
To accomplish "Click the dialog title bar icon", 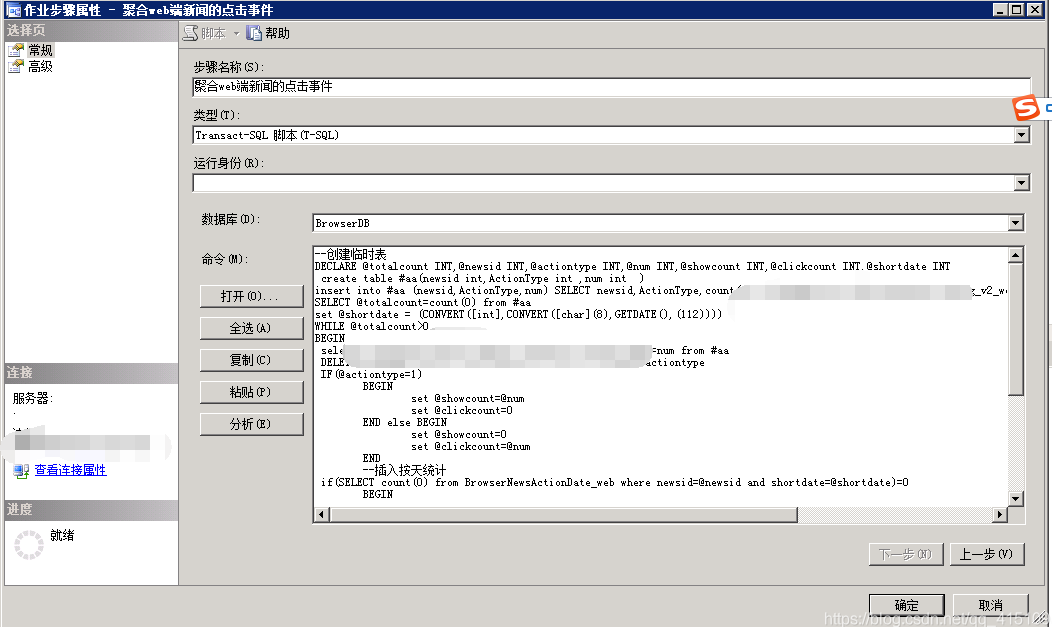I will [13, 10].
